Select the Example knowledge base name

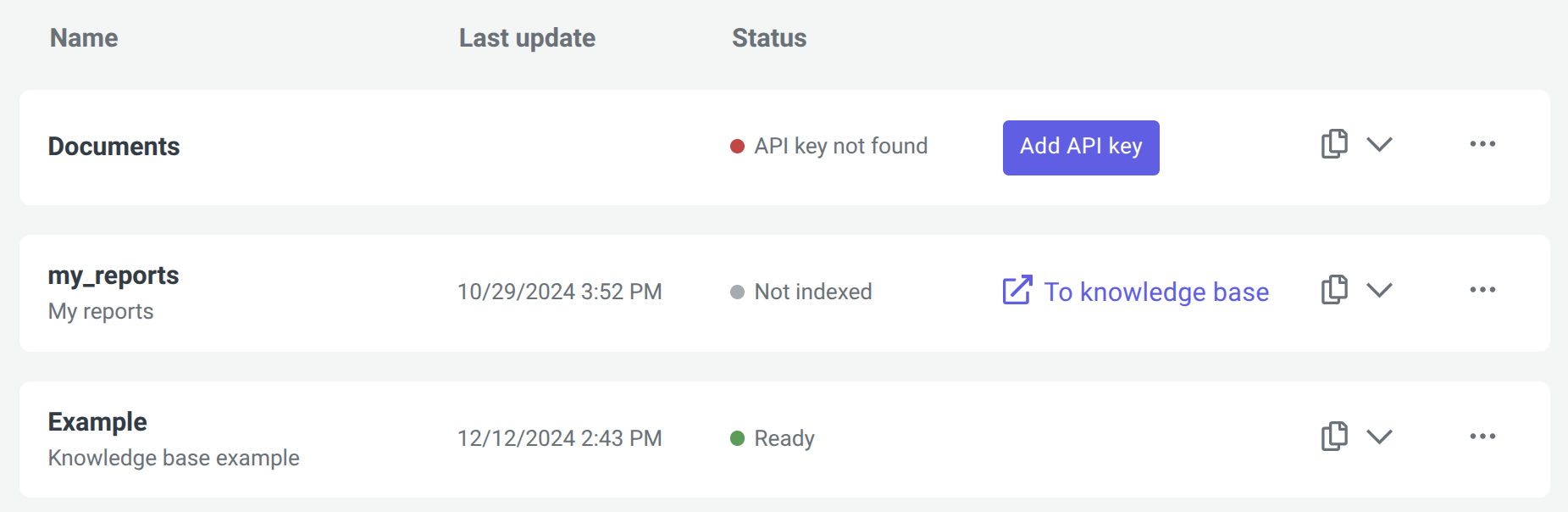(97, 422)
